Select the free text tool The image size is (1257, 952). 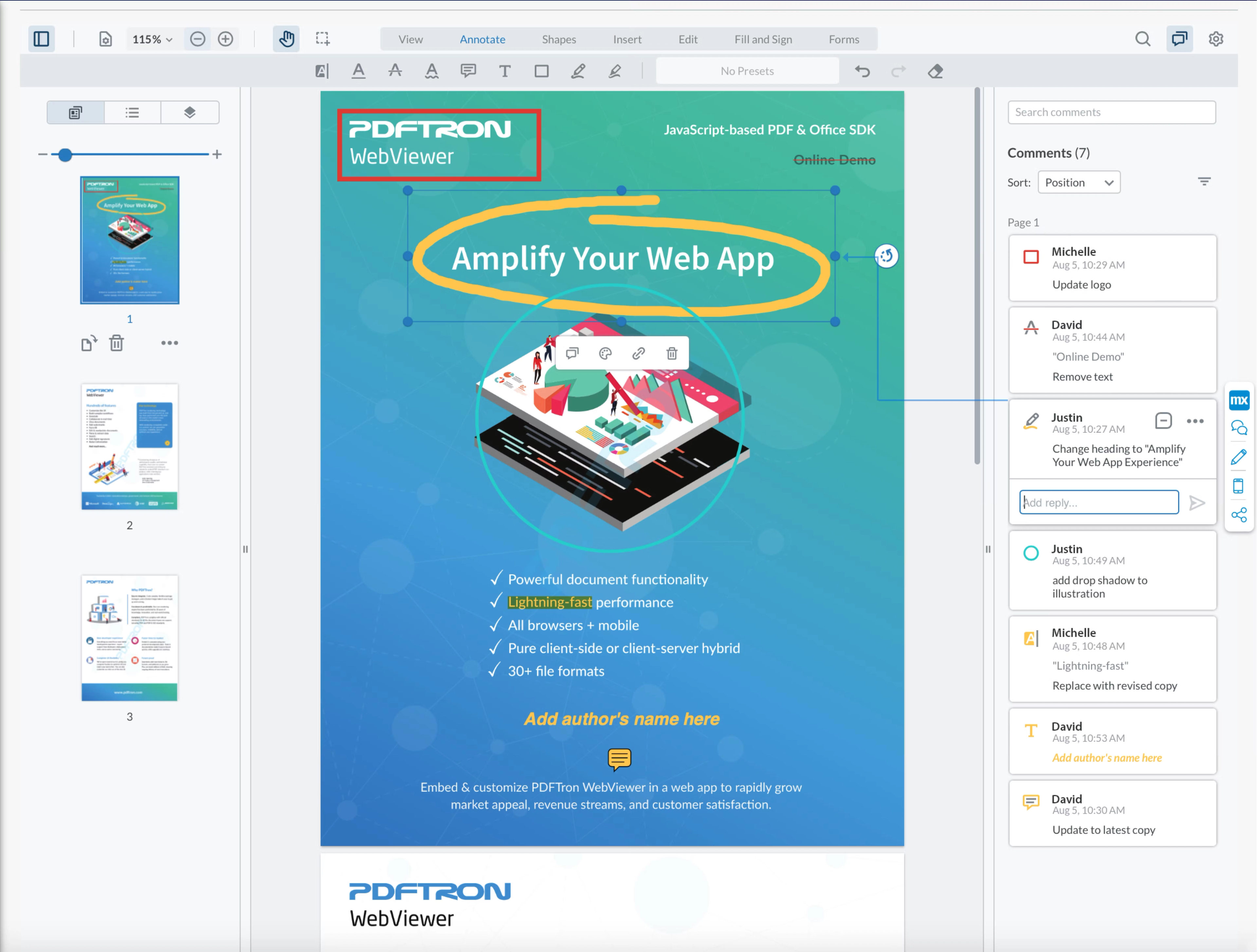(x=505, y=71)
